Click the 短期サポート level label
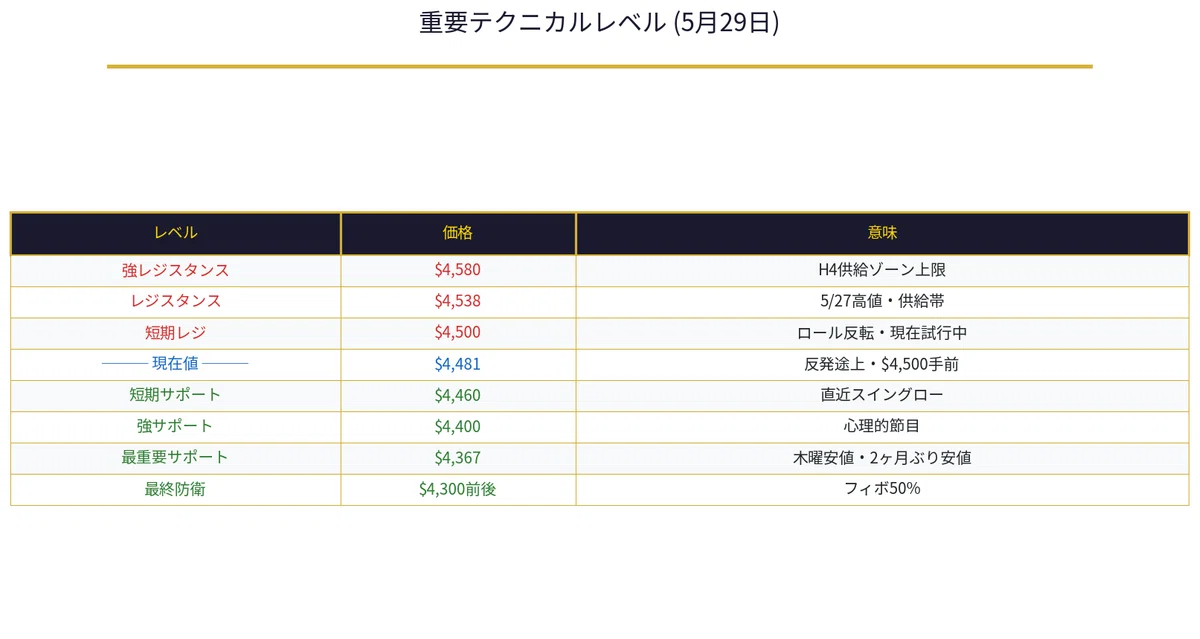Screen dimensions: 1200x639 [175, 395]
